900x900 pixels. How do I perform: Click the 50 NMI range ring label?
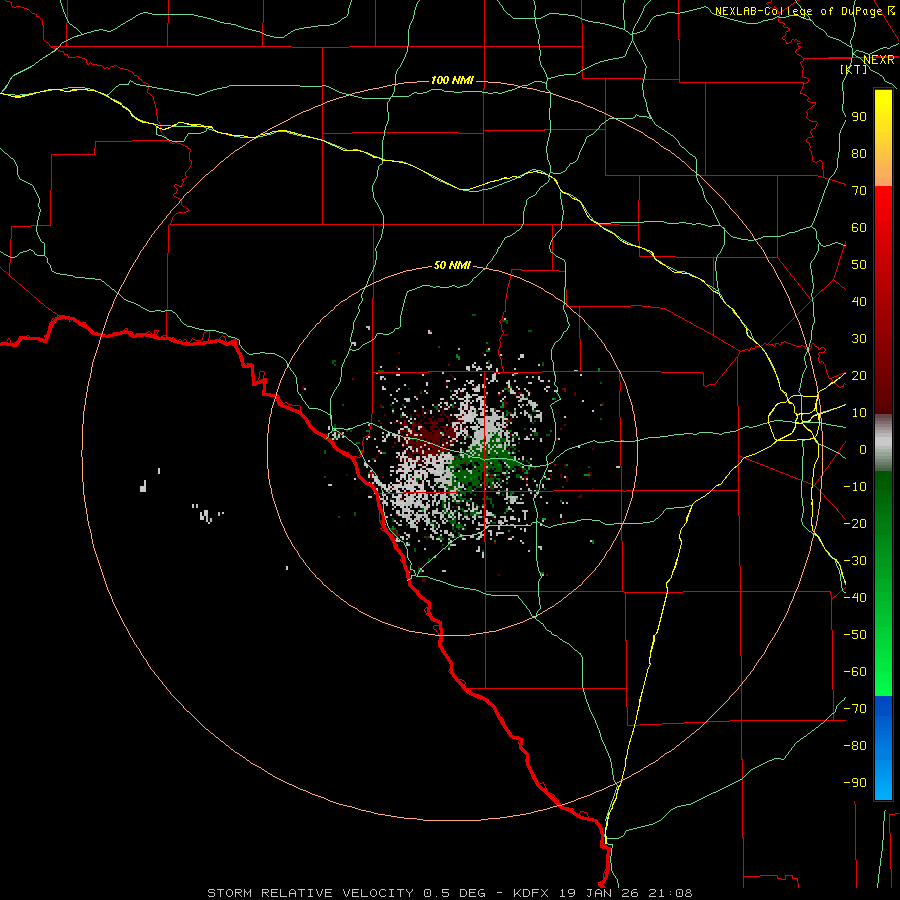pos(452,265)
